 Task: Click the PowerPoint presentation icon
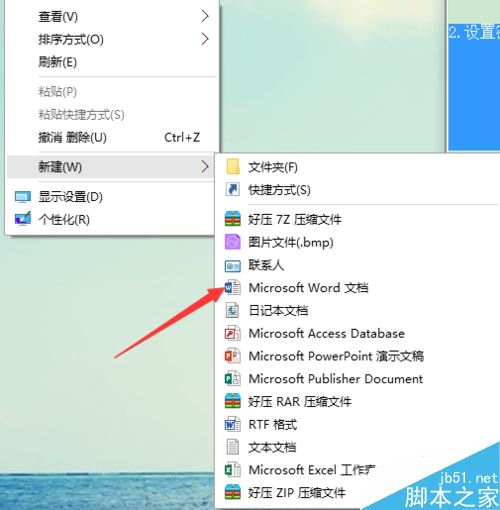[233, 356]
